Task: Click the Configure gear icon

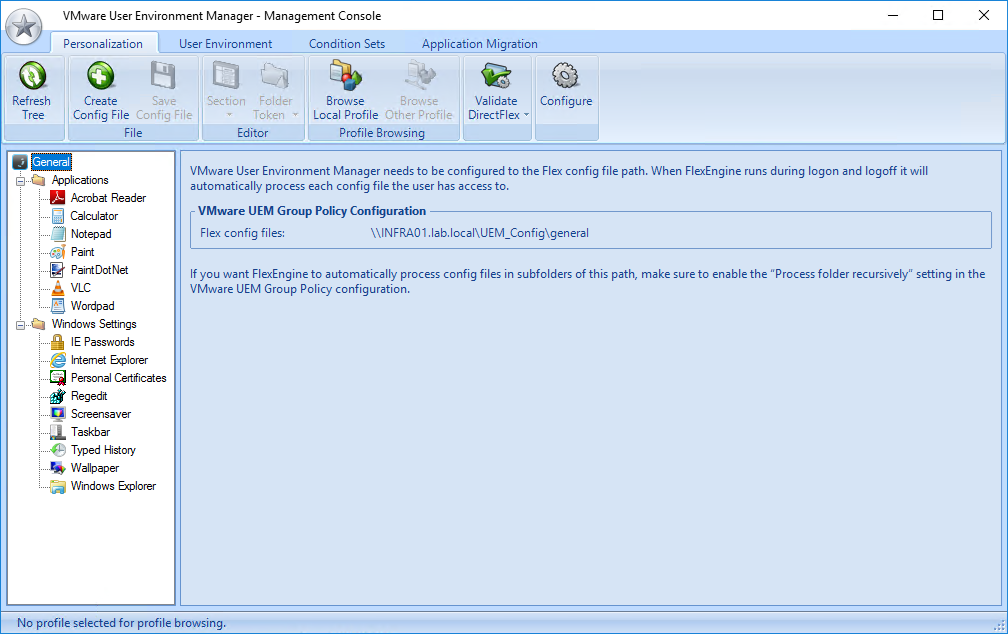Action: point(566,77)
